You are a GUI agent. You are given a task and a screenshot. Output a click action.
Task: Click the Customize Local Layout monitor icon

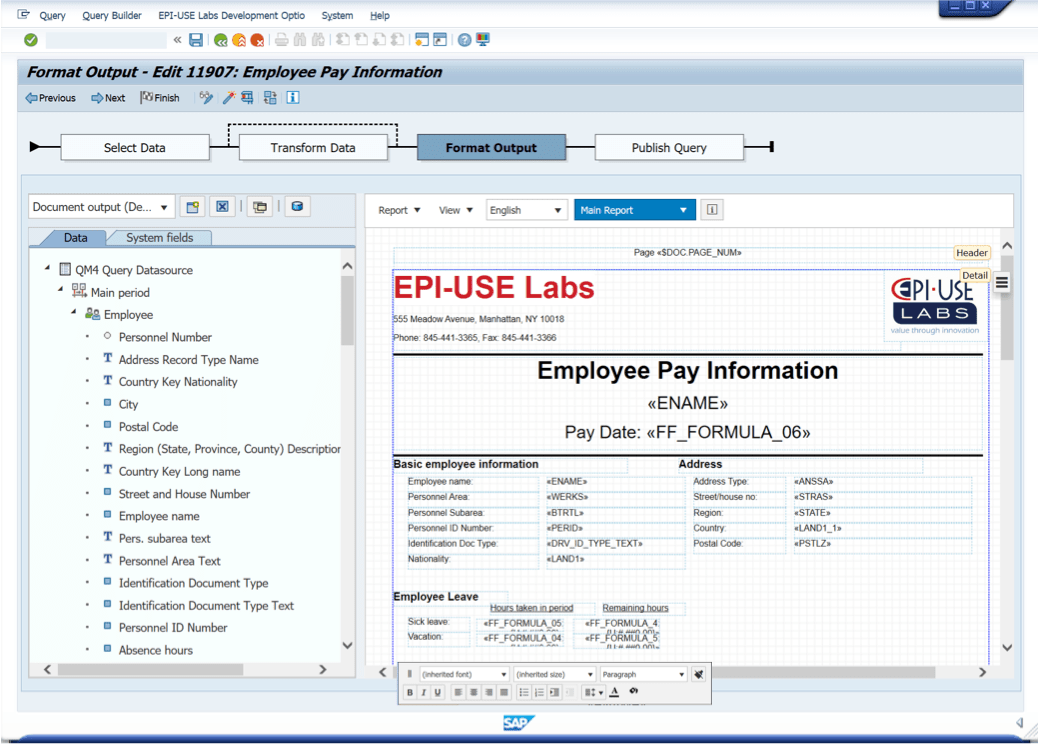pos(483,40)
